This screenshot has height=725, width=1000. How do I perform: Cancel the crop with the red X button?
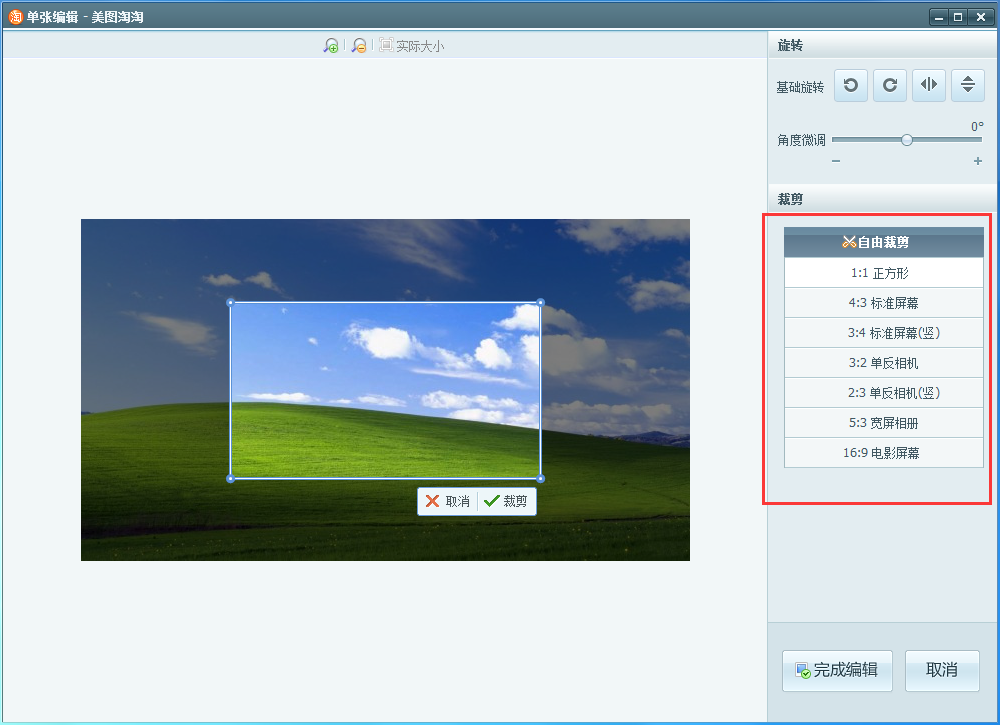click(x=447, y=501)
